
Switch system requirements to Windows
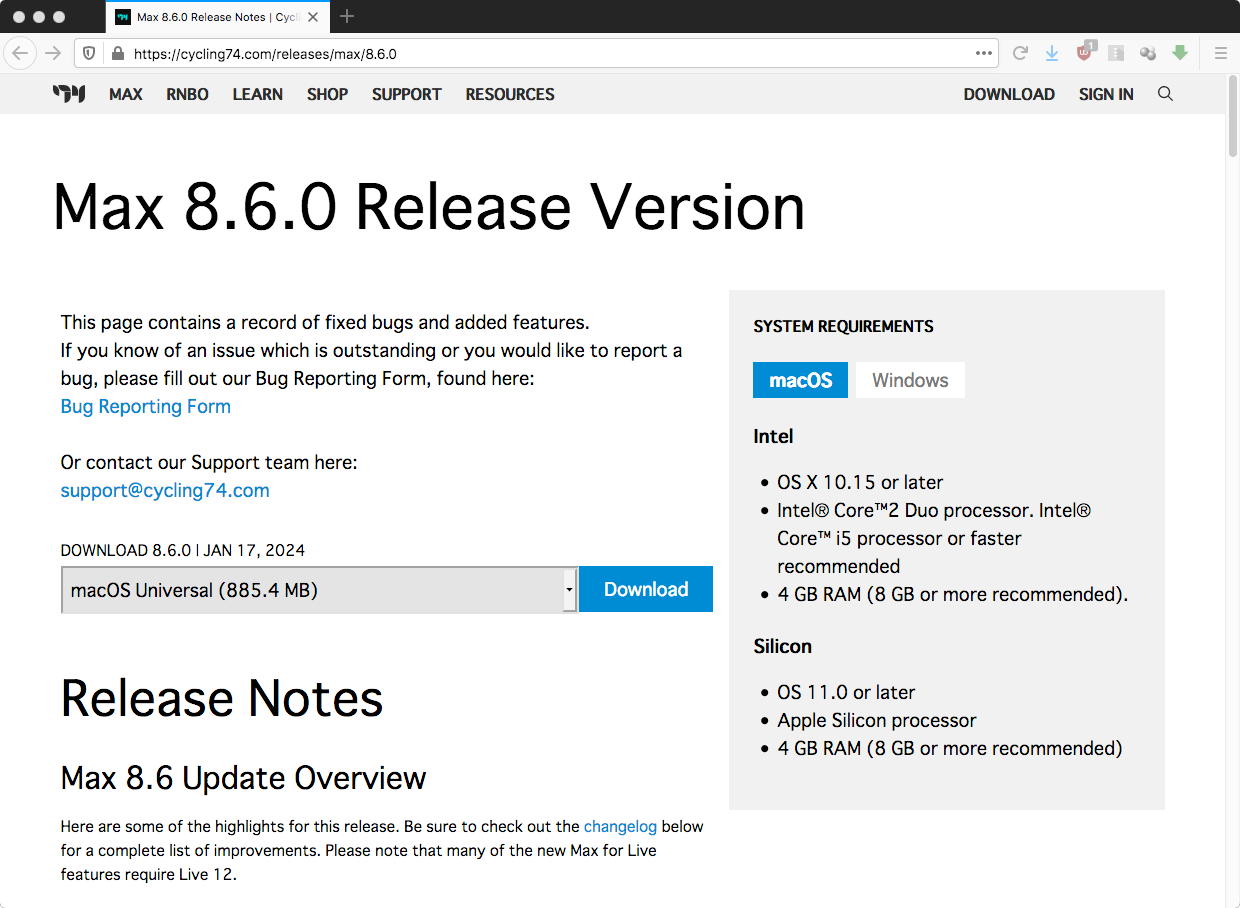(910, 380)
